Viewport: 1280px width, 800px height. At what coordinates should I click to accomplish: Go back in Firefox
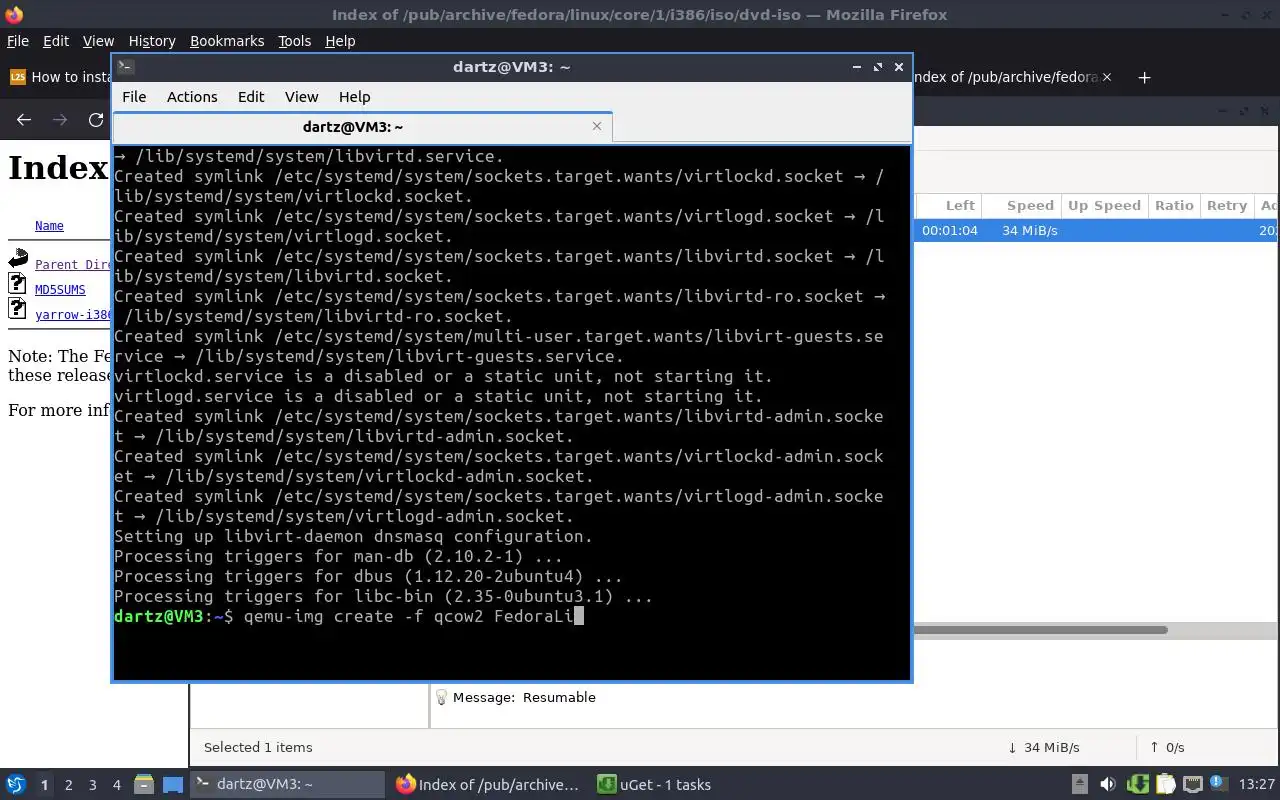coord(24,120)
